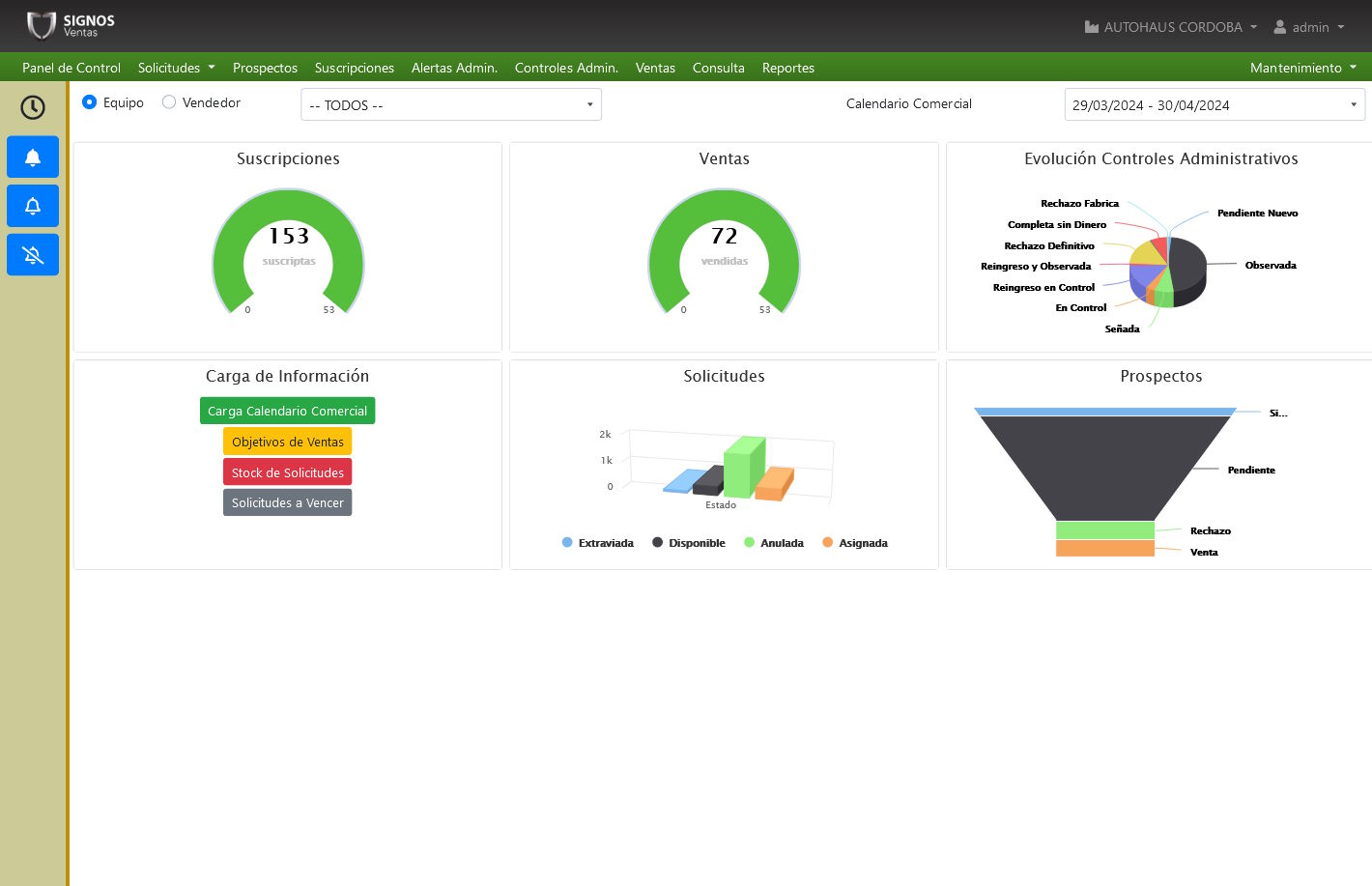Click the Signos Ventas shield logo
Screen dimensions: 1372x886
click(x=41, y=26)
